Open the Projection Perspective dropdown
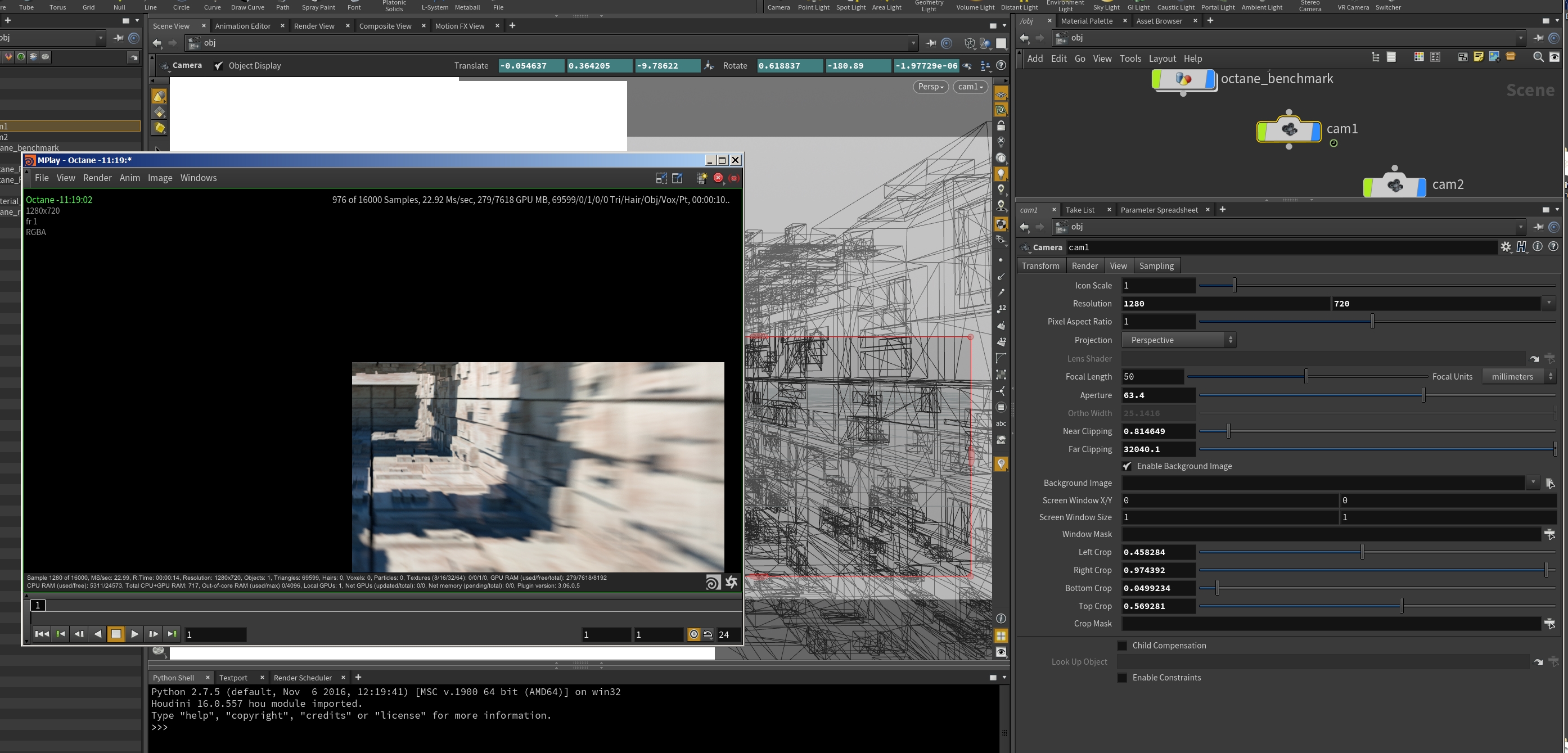Screen dimensions: 1568x753 (x=1178, y=340)
